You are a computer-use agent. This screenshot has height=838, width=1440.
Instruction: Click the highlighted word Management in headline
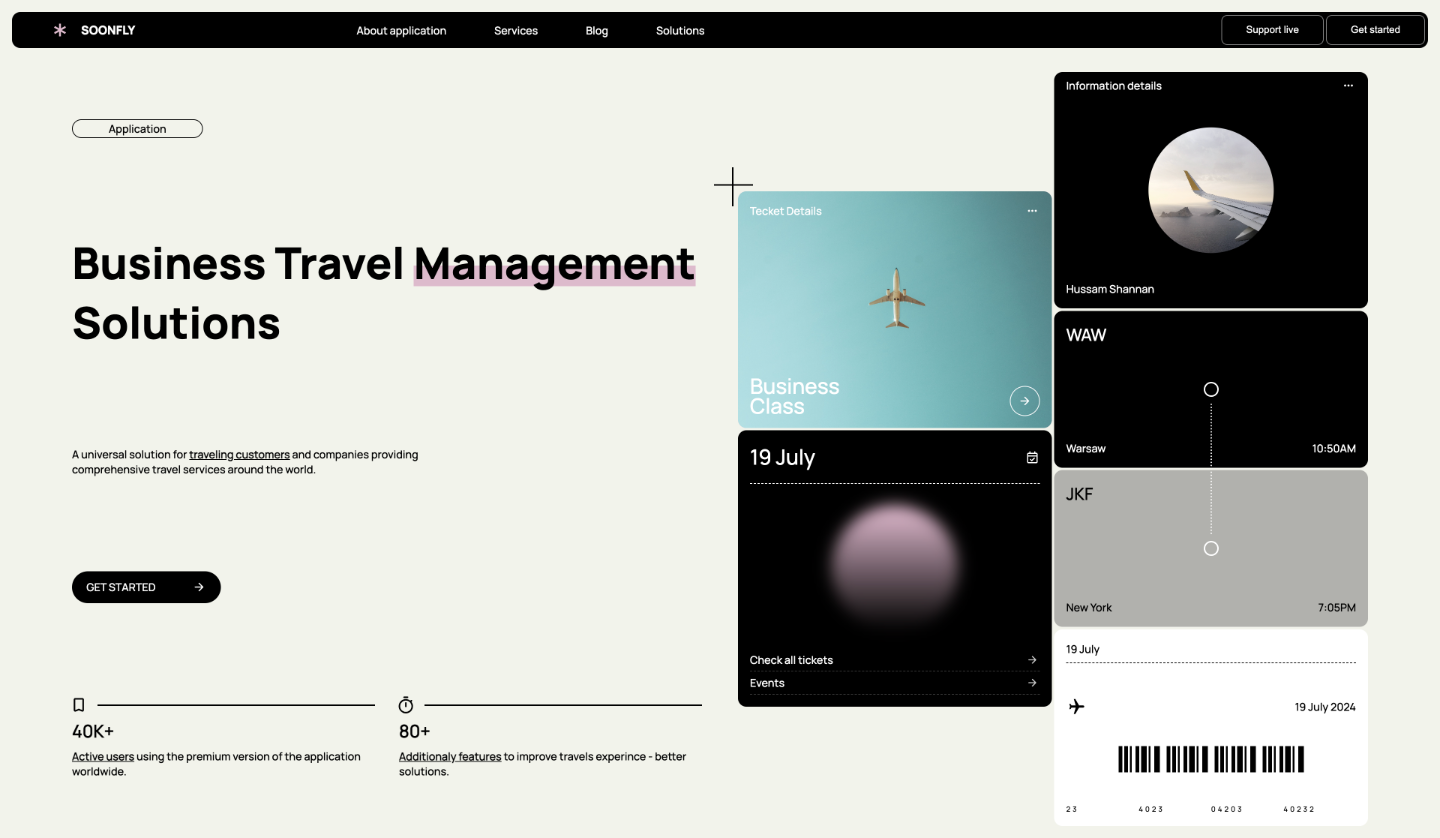[554, 265]
